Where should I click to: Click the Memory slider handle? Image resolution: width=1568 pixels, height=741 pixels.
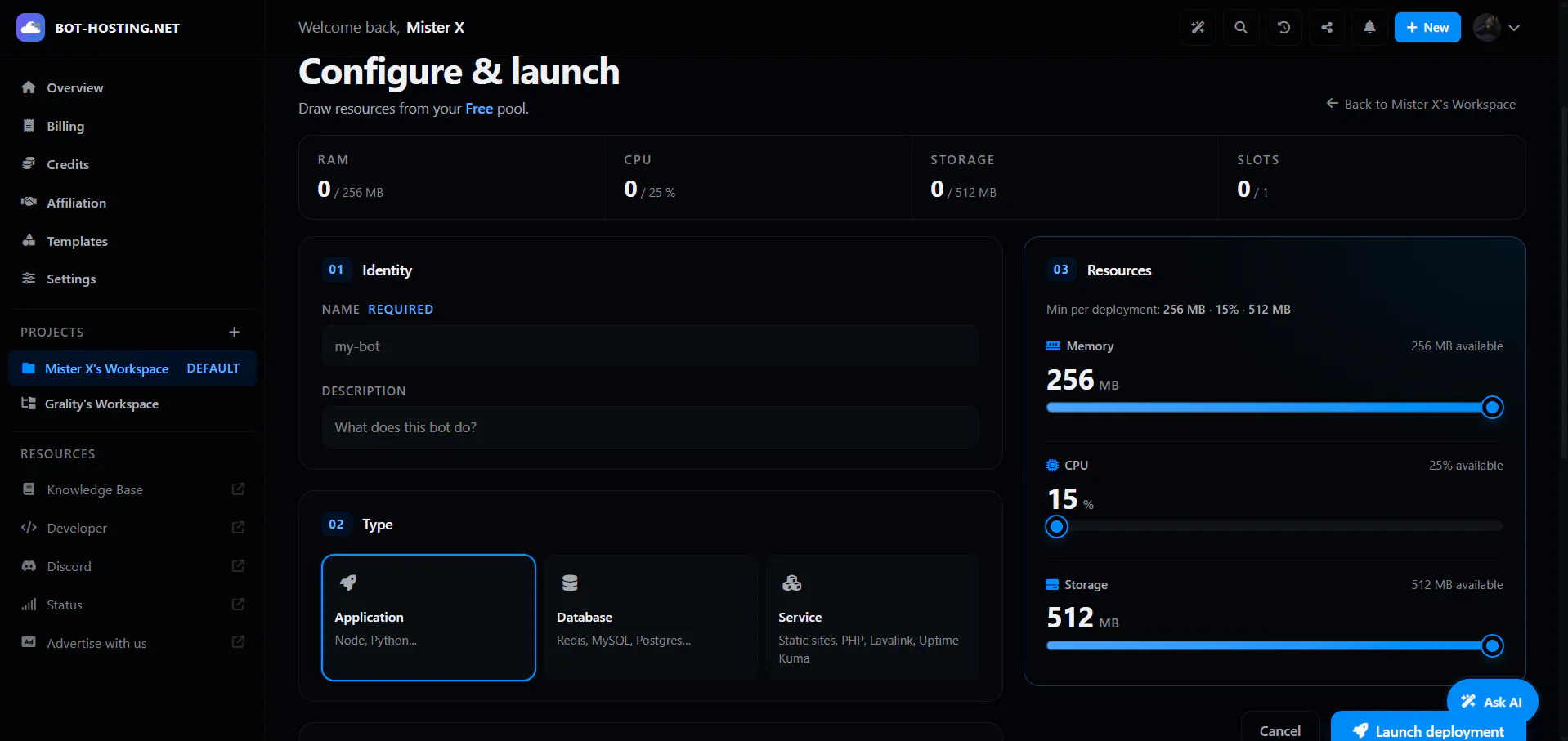pos(1492,407)
